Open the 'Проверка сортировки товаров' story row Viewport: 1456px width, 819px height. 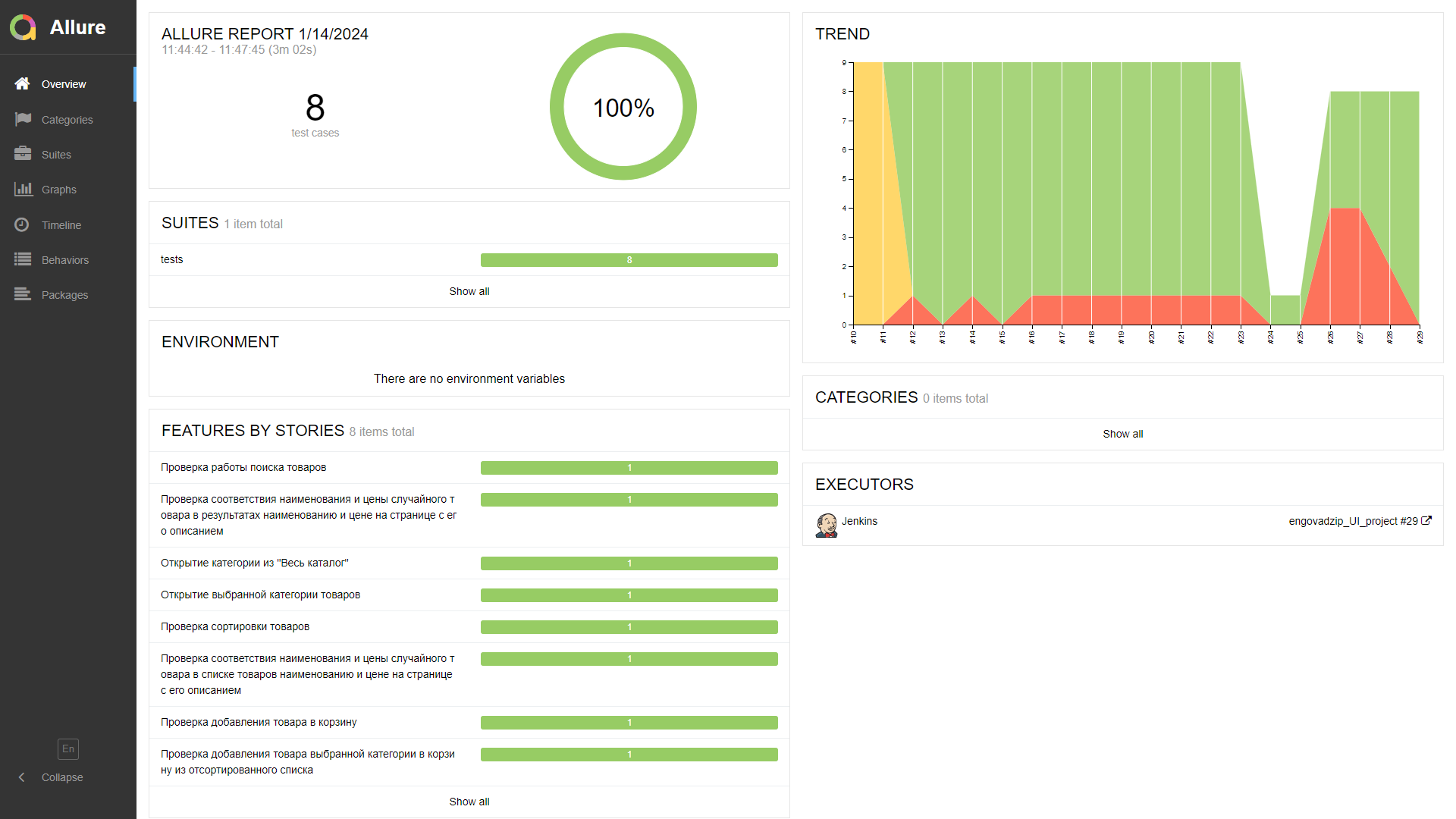coord(235,626)
